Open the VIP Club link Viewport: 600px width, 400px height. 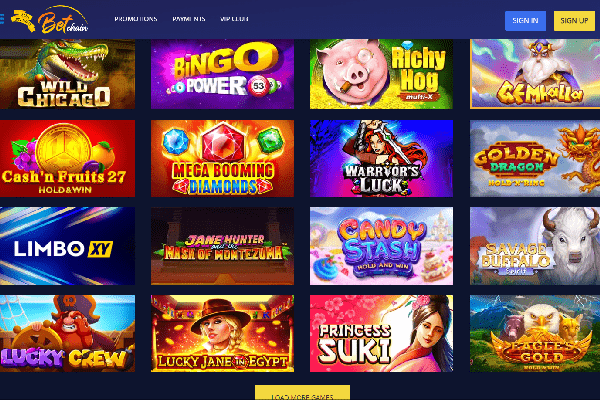click(234, 19)
